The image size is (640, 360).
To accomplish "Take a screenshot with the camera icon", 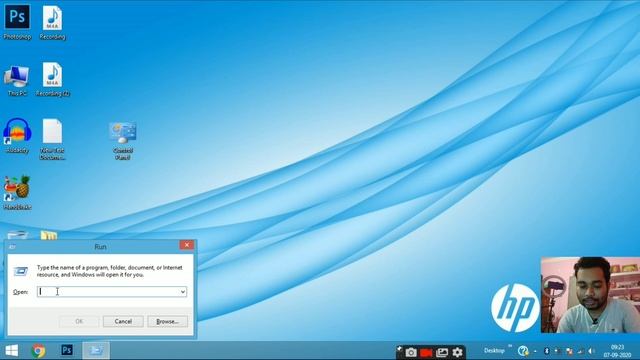I will pos(411,352).
